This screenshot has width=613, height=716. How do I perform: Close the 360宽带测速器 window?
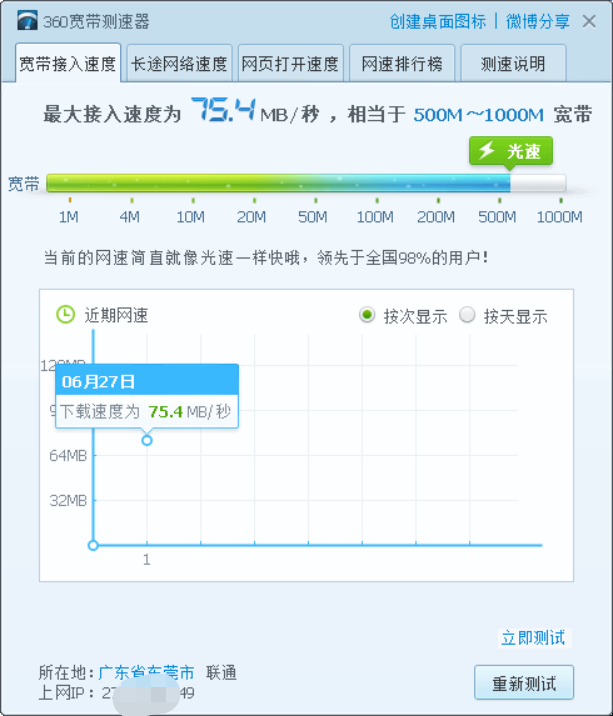(x=589, y=21)
